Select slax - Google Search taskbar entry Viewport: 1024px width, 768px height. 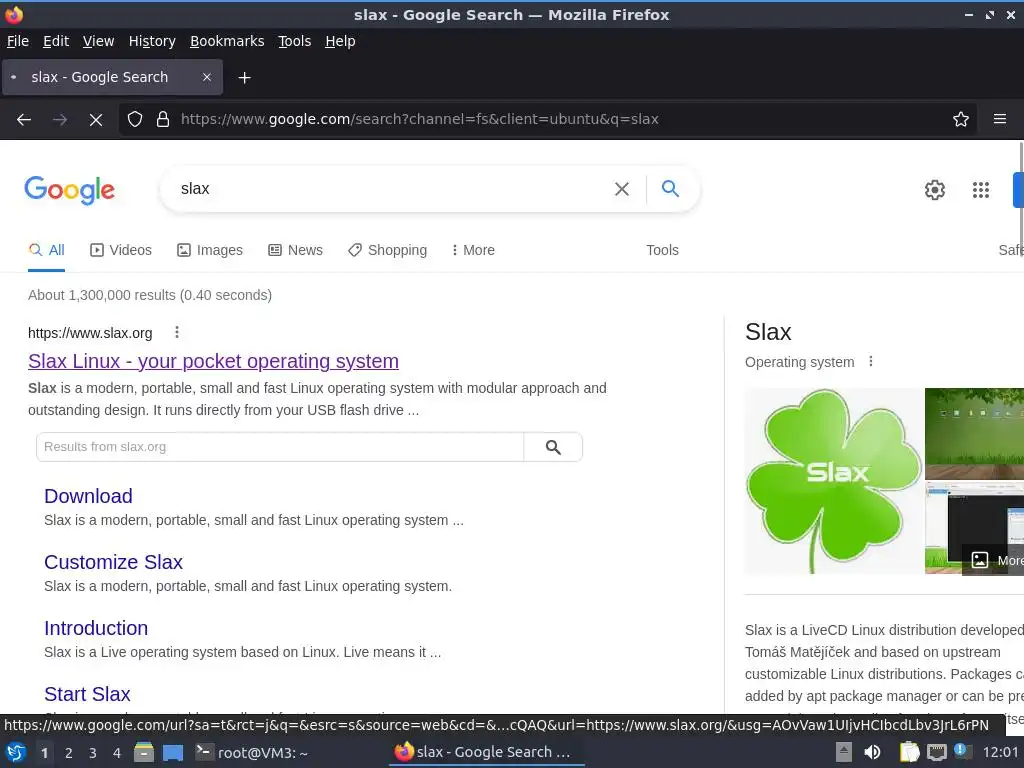pos(487,752)
